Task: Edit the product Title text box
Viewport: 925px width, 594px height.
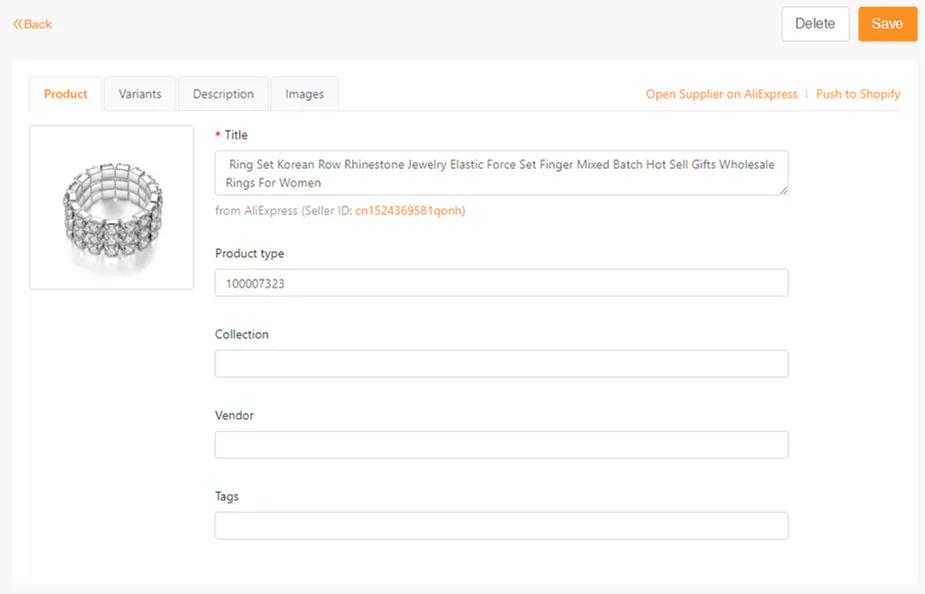Action: coord(501,173)
